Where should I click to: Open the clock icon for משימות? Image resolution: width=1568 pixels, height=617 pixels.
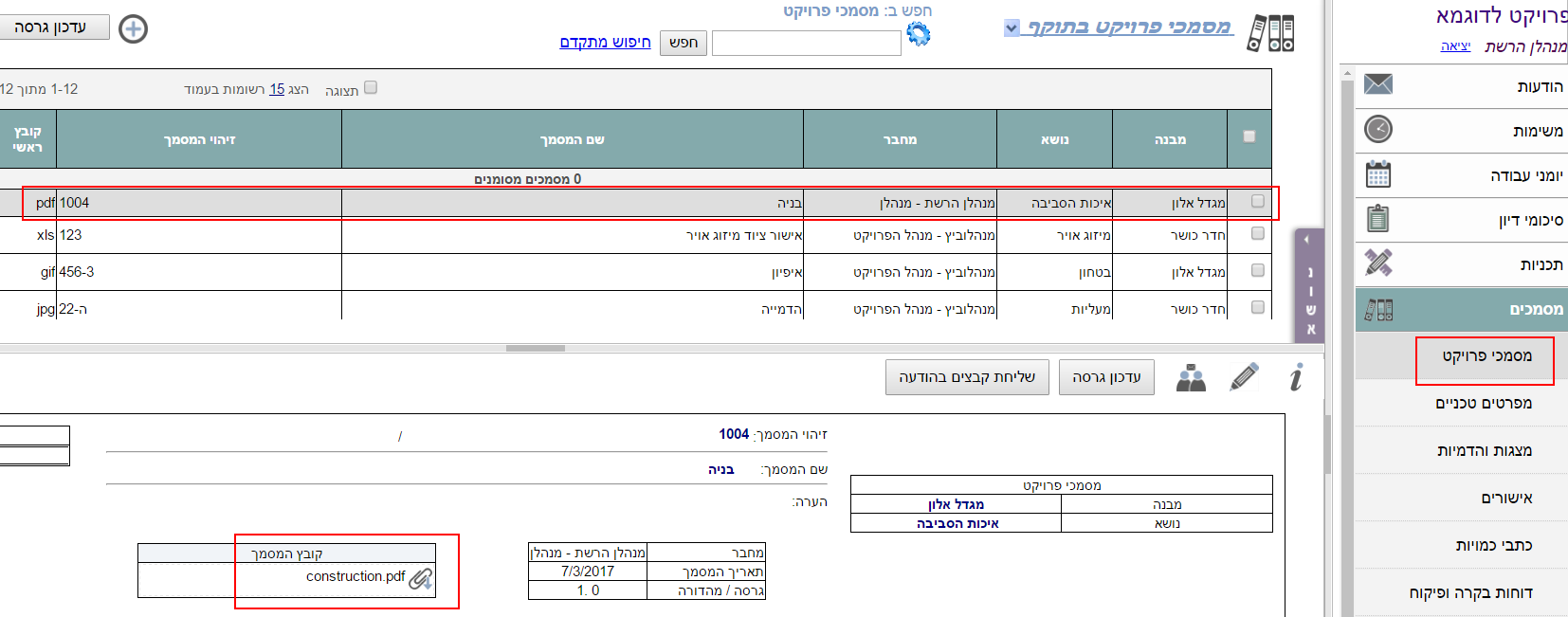pos(1377,129)
